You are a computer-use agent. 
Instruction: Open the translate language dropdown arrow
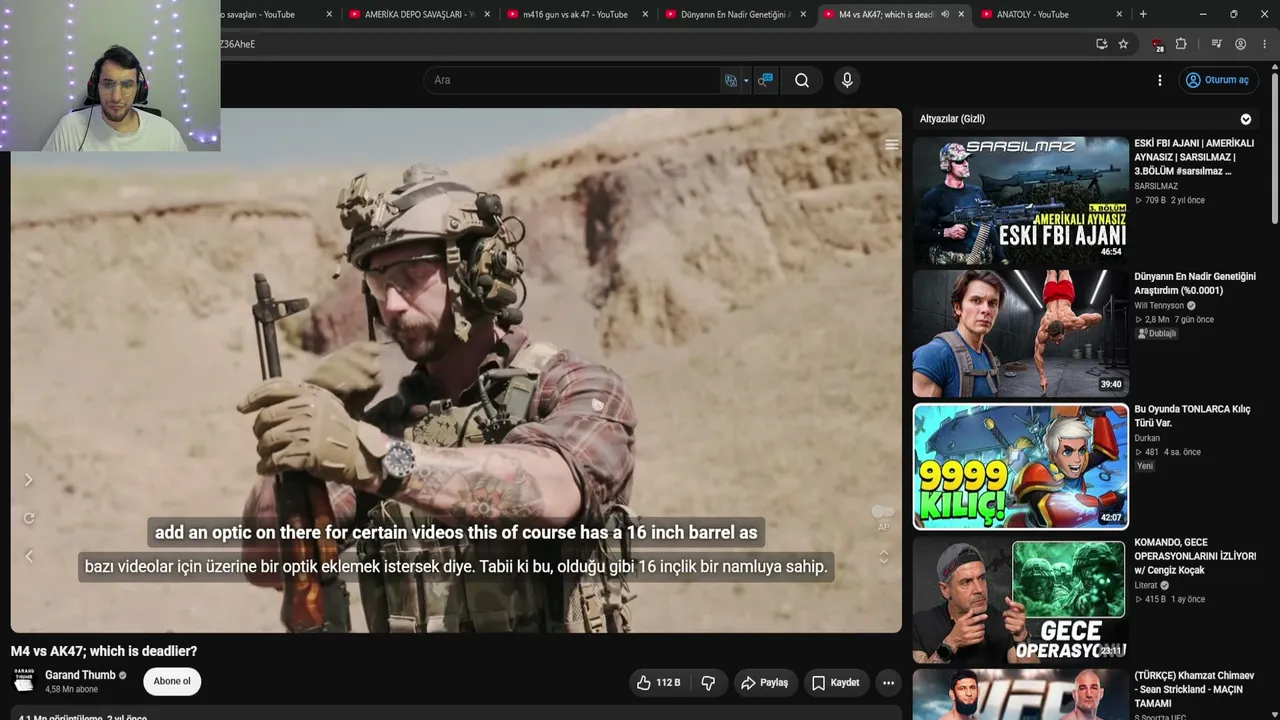coord(746,81)
